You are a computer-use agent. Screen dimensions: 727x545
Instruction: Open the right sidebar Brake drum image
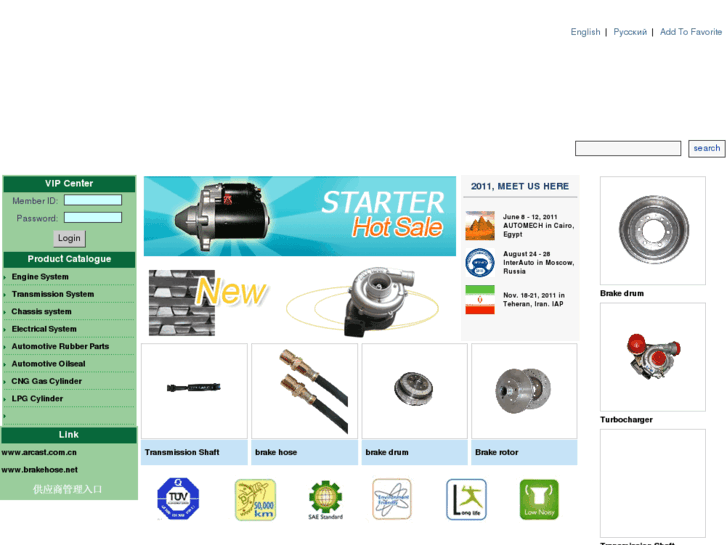(653, 231)
